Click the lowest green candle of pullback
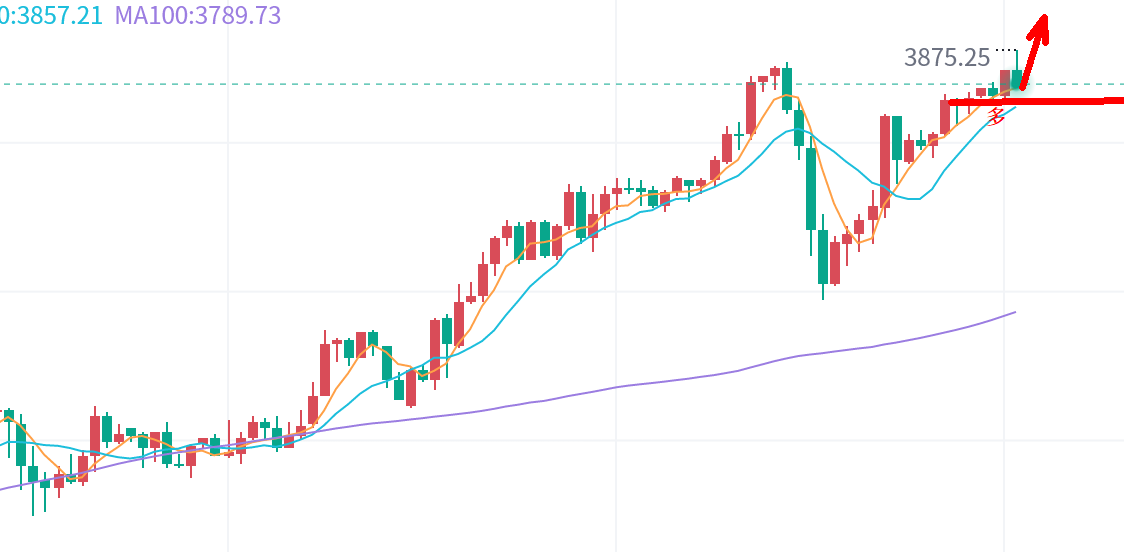Image resolution: width=1124 pixels, height=552 pixels. 823,257
